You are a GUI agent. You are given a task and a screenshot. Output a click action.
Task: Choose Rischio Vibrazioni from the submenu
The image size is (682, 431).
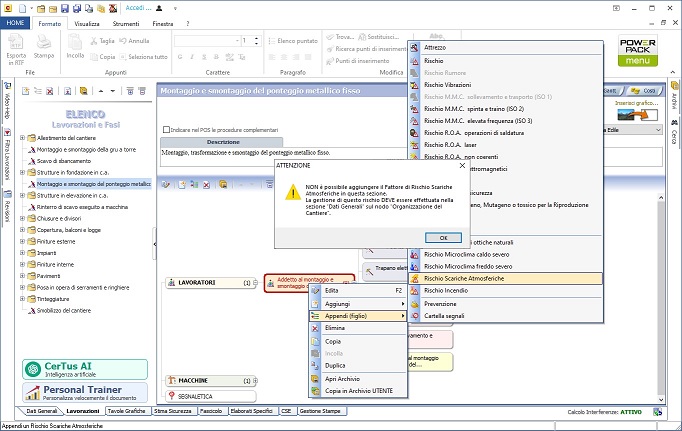click(x=446, y=86)
